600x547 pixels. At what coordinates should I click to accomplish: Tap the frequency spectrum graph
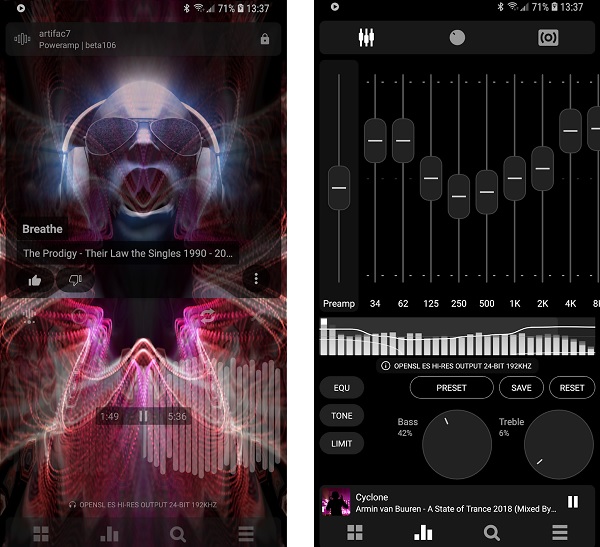(458, 336)
